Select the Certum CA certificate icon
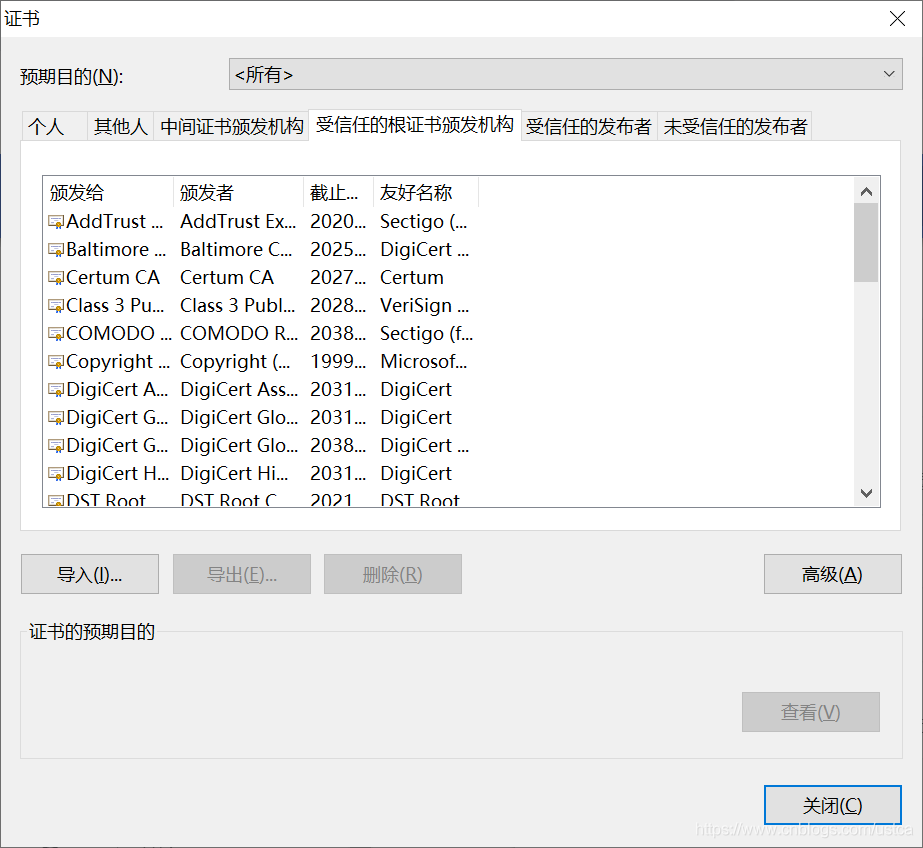 (54, 277)
